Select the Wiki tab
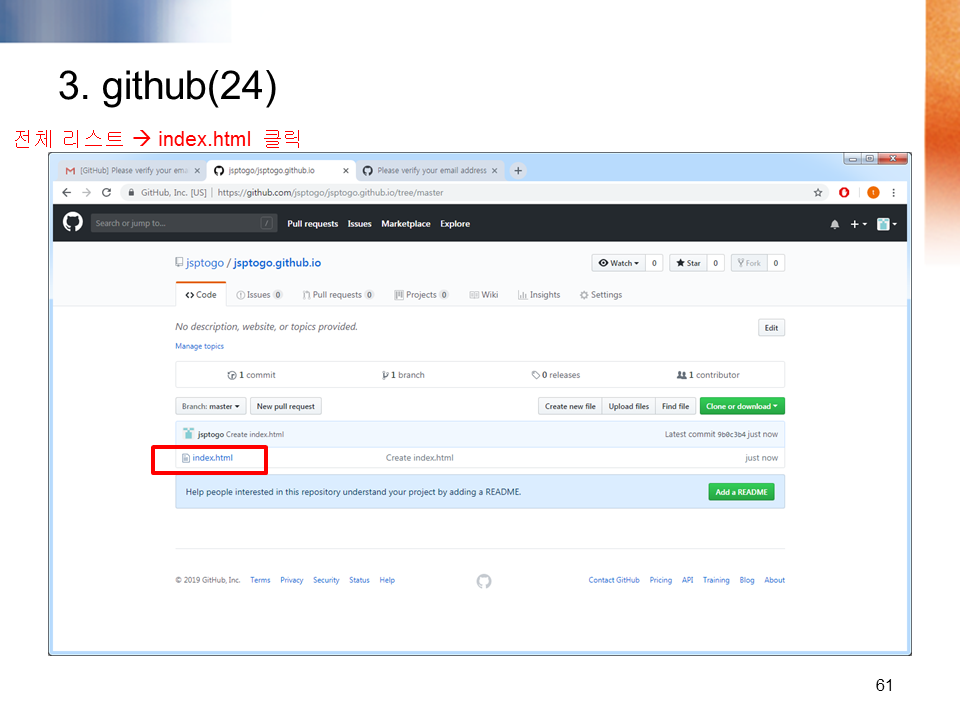The image size is (960, 720). click(484, 294)
